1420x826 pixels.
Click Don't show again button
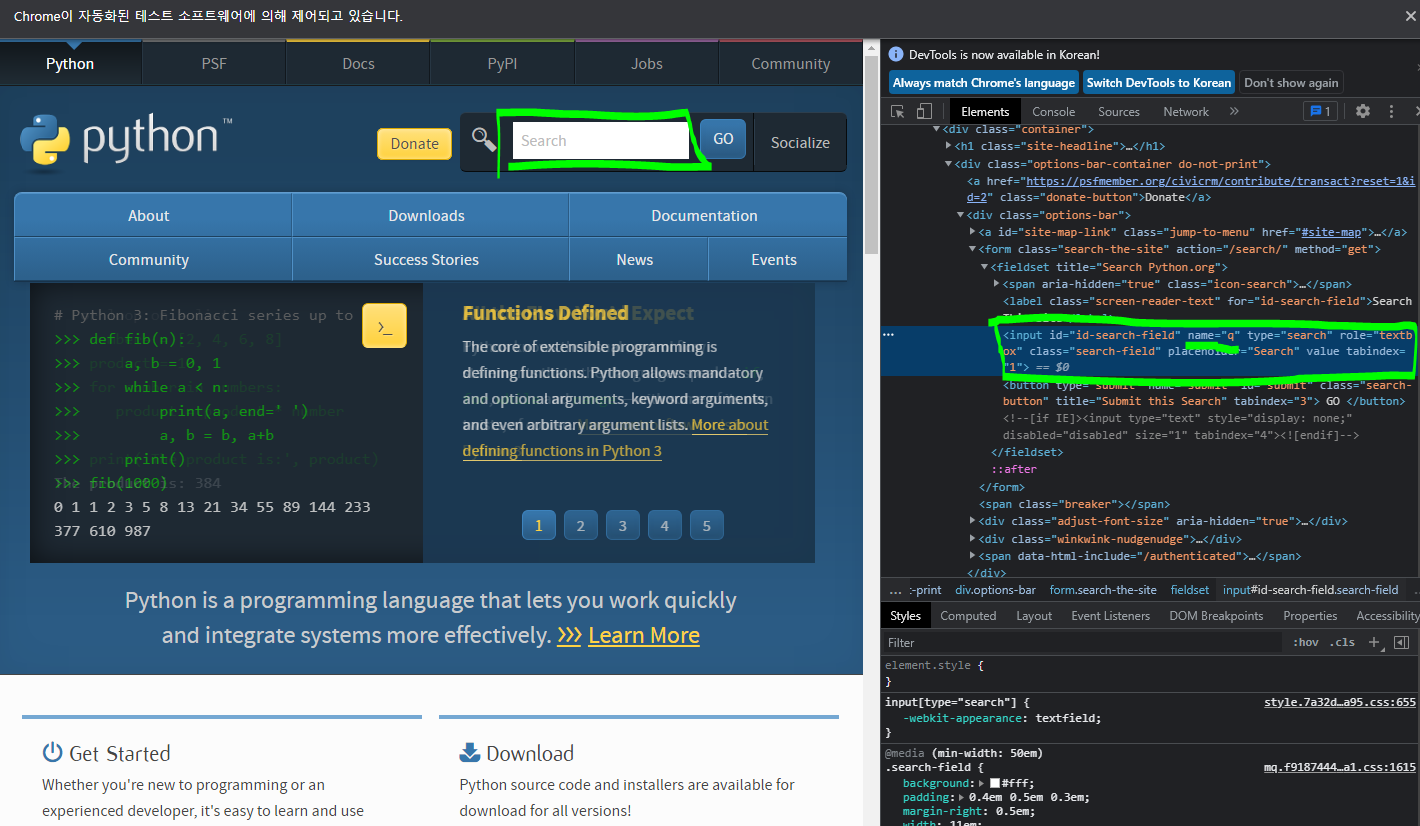click(1291, 83)
